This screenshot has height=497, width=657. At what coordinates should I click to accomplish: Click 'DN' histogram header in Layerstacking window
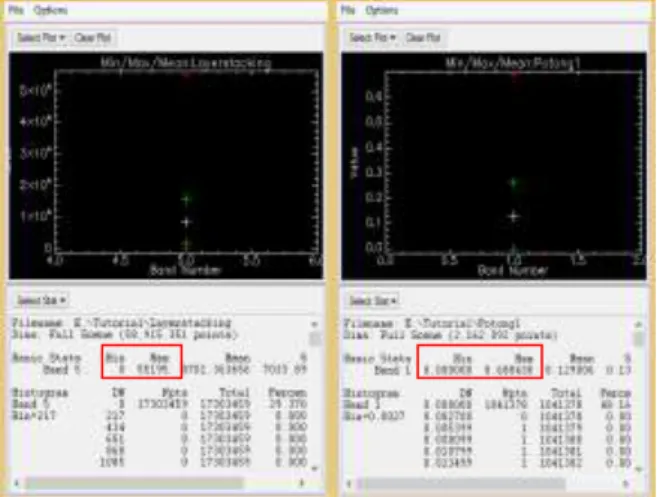point(118,393)
